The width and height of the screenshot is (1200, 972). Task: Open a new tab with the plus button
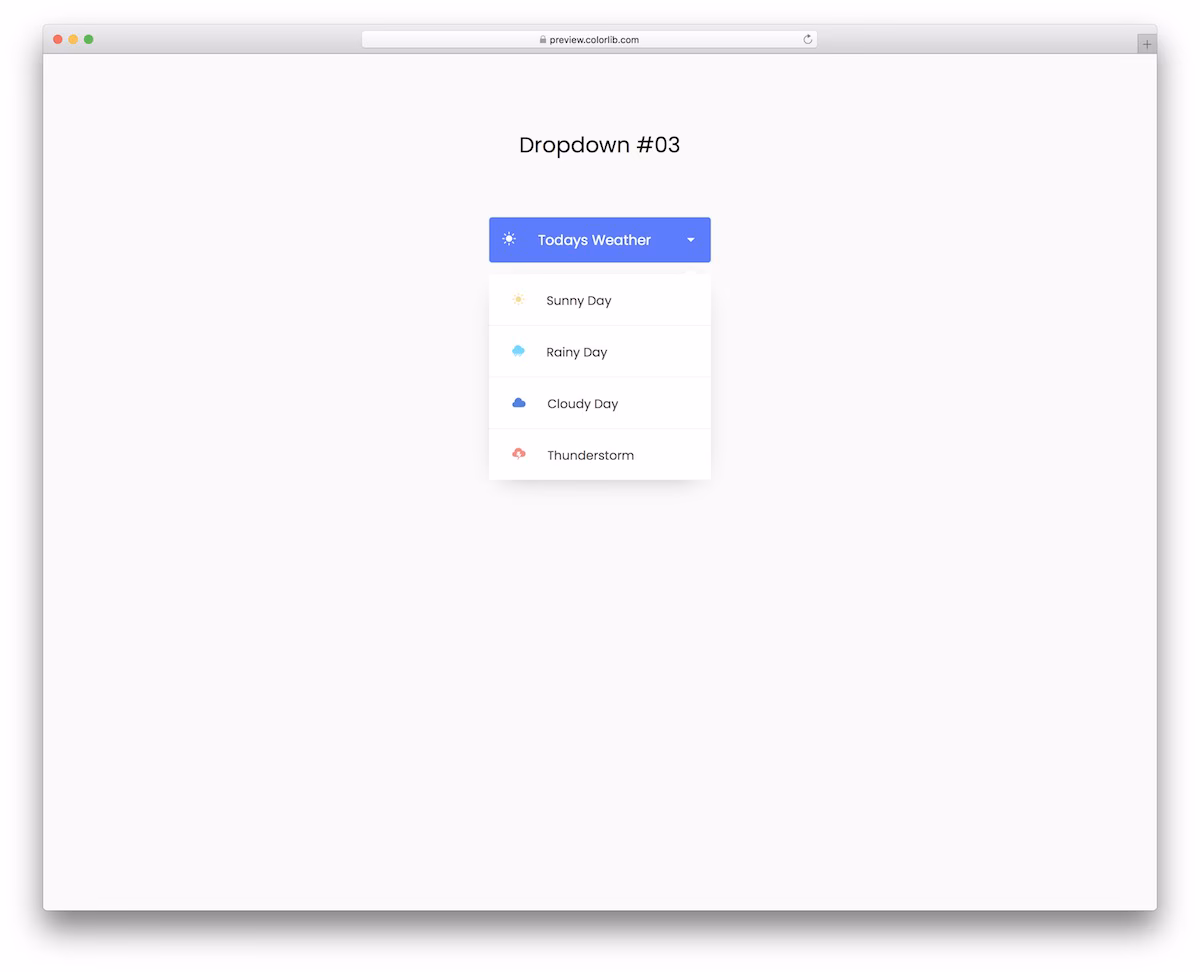[1147, 44]
